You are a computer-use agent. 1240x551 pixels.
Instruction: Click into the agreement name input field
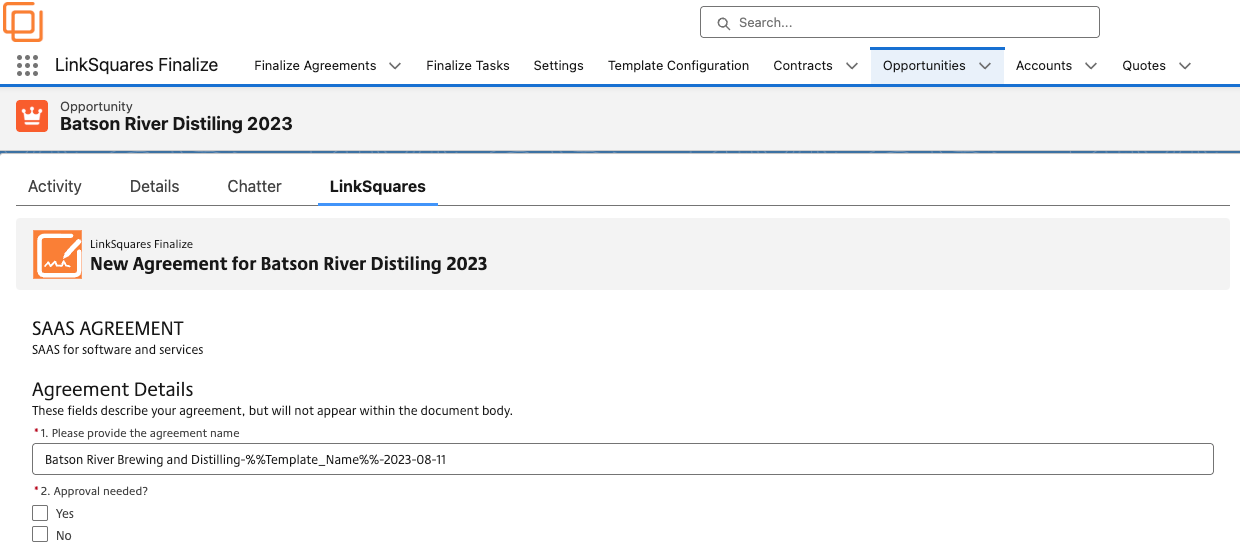tap(623, 459)
